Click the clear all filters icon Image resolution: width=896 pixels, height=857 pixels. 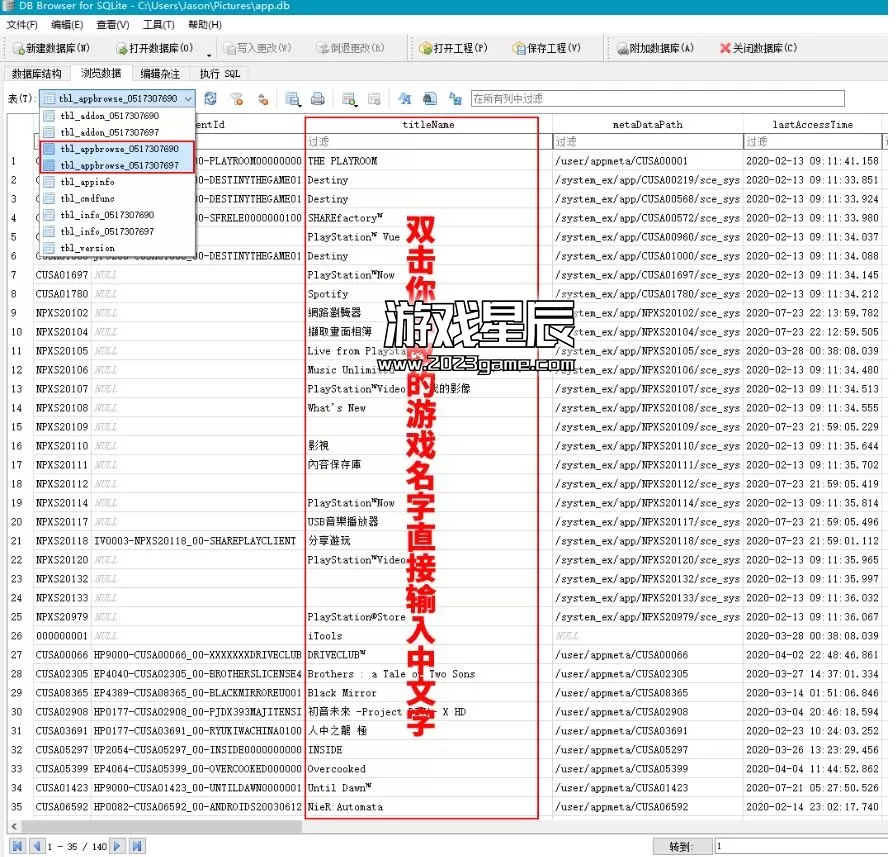[x=237, y=98]
